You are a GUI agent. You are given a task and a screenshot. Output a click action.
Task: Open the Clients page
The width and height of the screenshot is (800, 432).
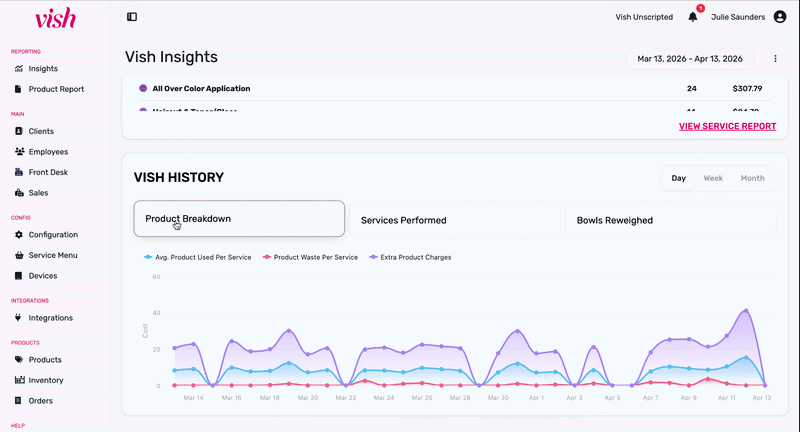tap(41, 131)
